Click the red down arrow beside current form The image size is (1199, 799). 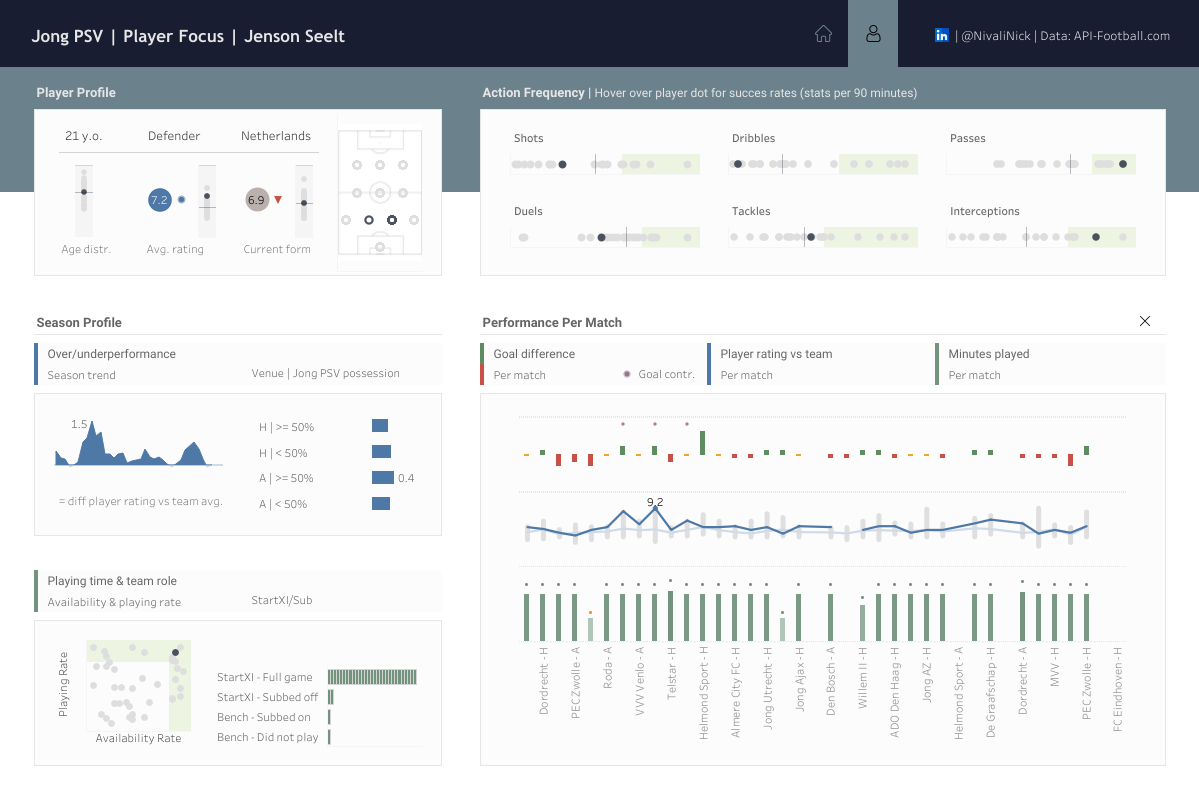278,200
